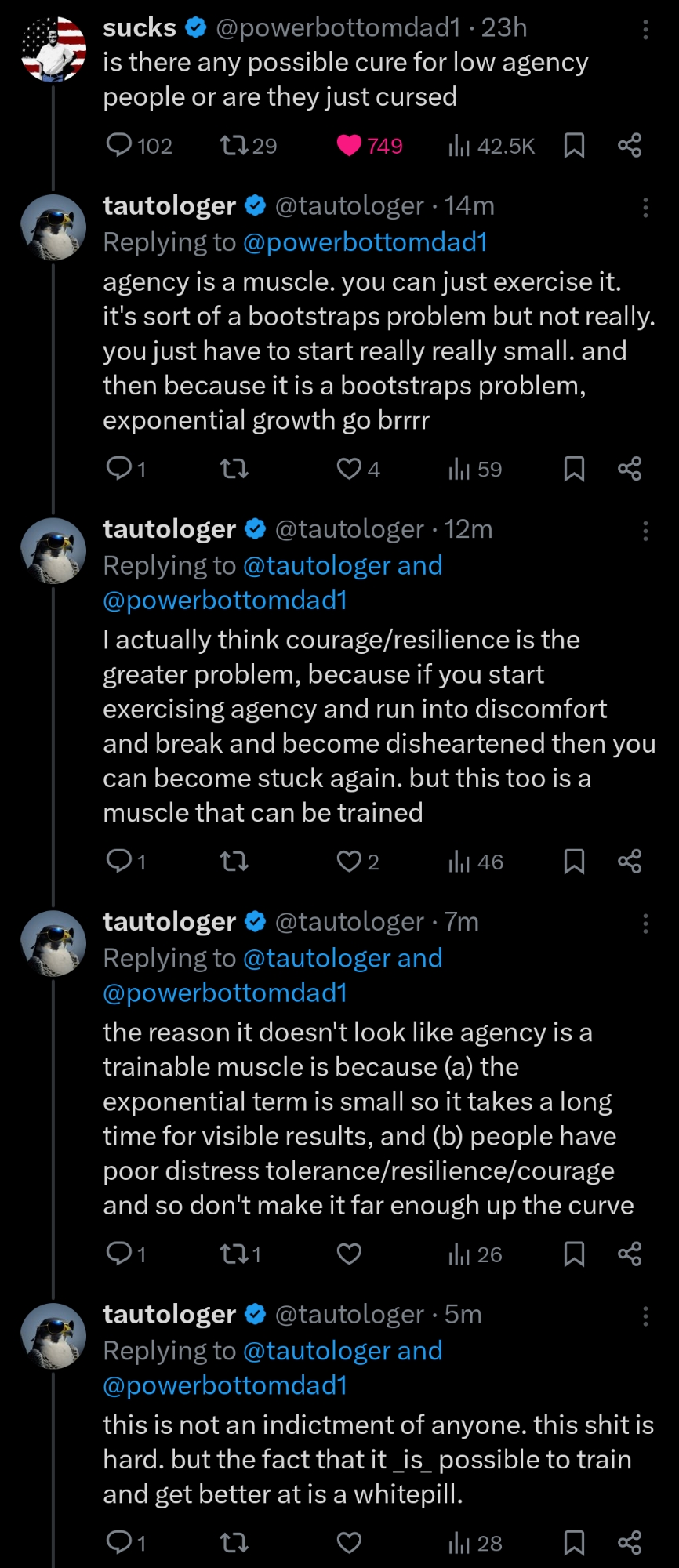Reply to the sucks low agency tweet
The width and height of the screenshot is (679, 1568).
point(119,145)
